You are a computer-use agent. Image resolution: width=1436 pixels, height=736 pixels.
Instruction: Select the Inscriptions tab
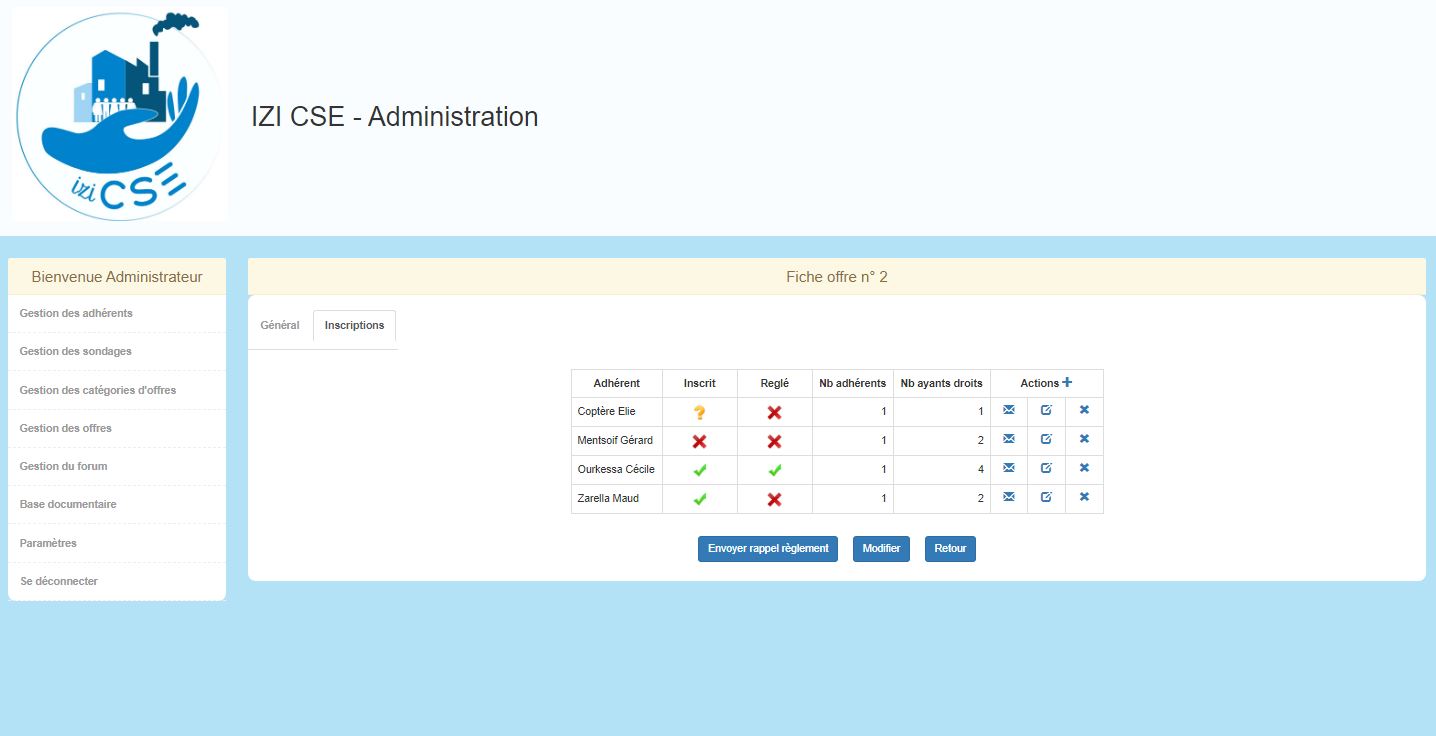354,326
